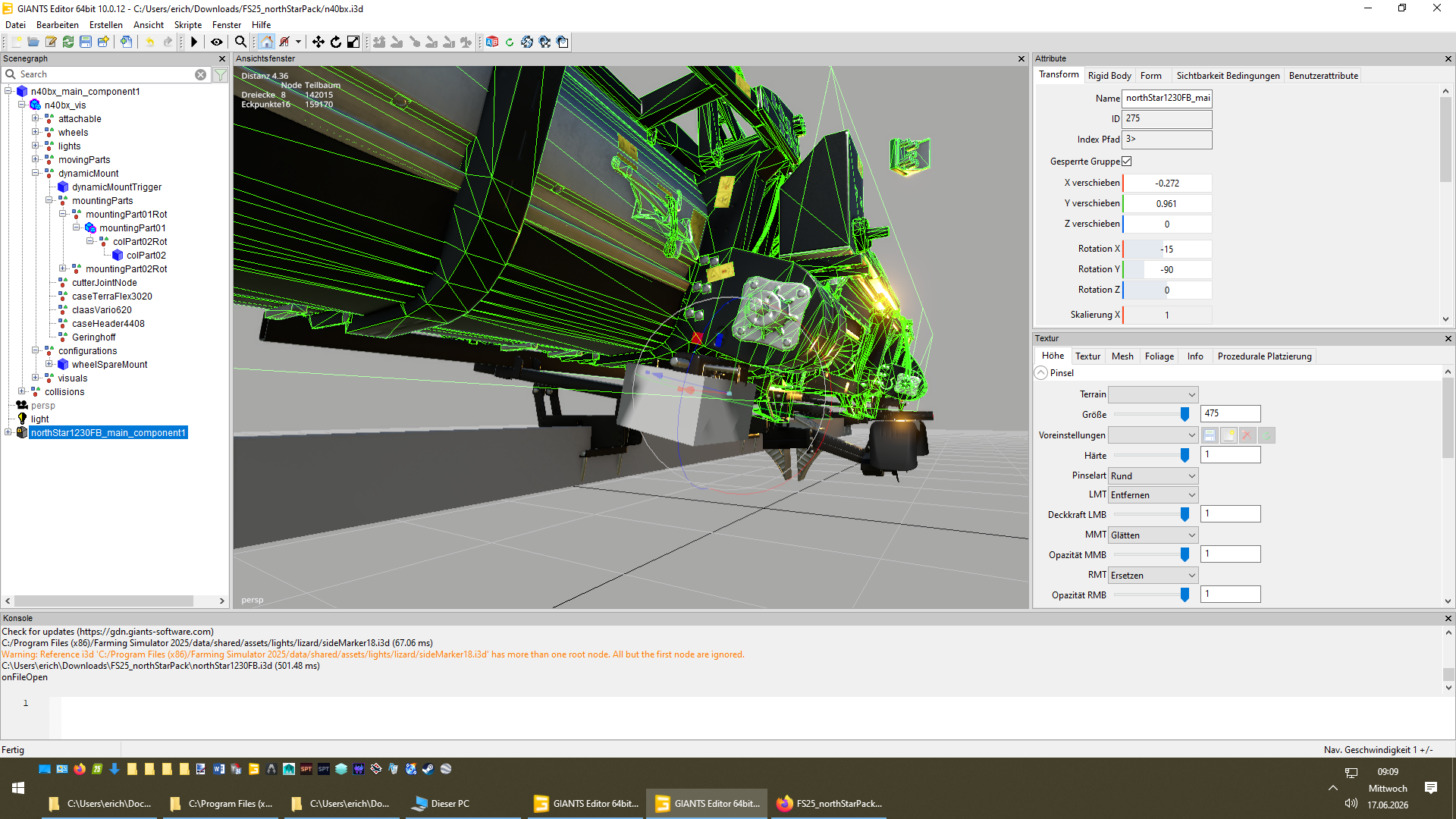Close the Scenegraph panel
1456x819 pixels.
222,58
